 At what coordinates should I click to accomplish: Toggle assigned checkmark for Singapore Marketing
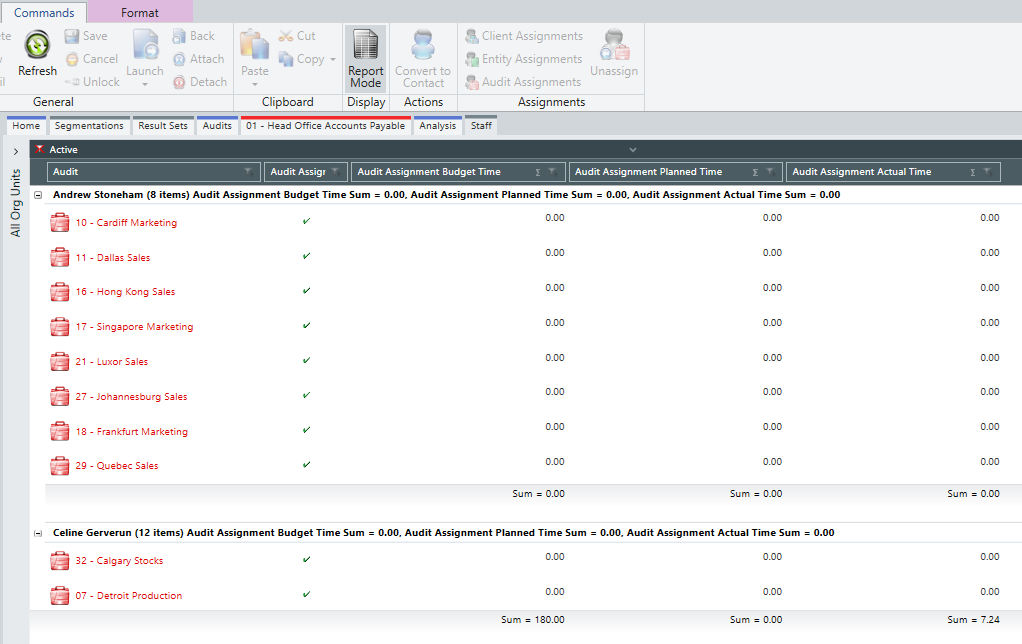[306, 325]
